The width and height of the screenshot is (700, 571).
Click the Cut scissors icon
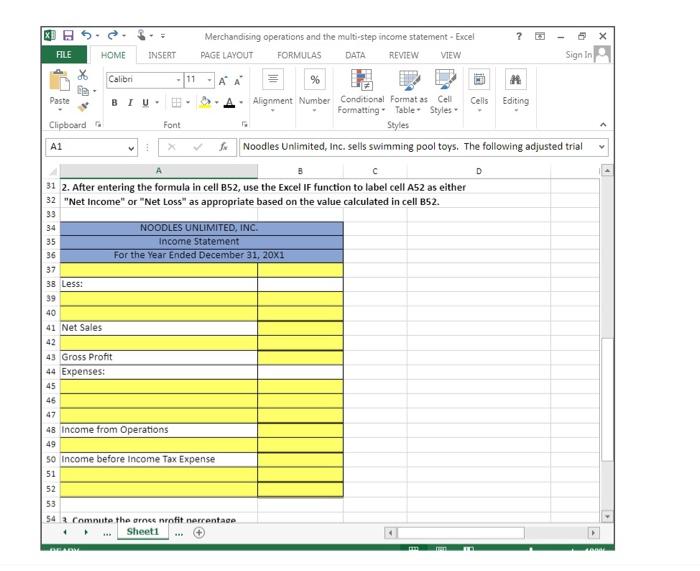[x=83, y=75]
